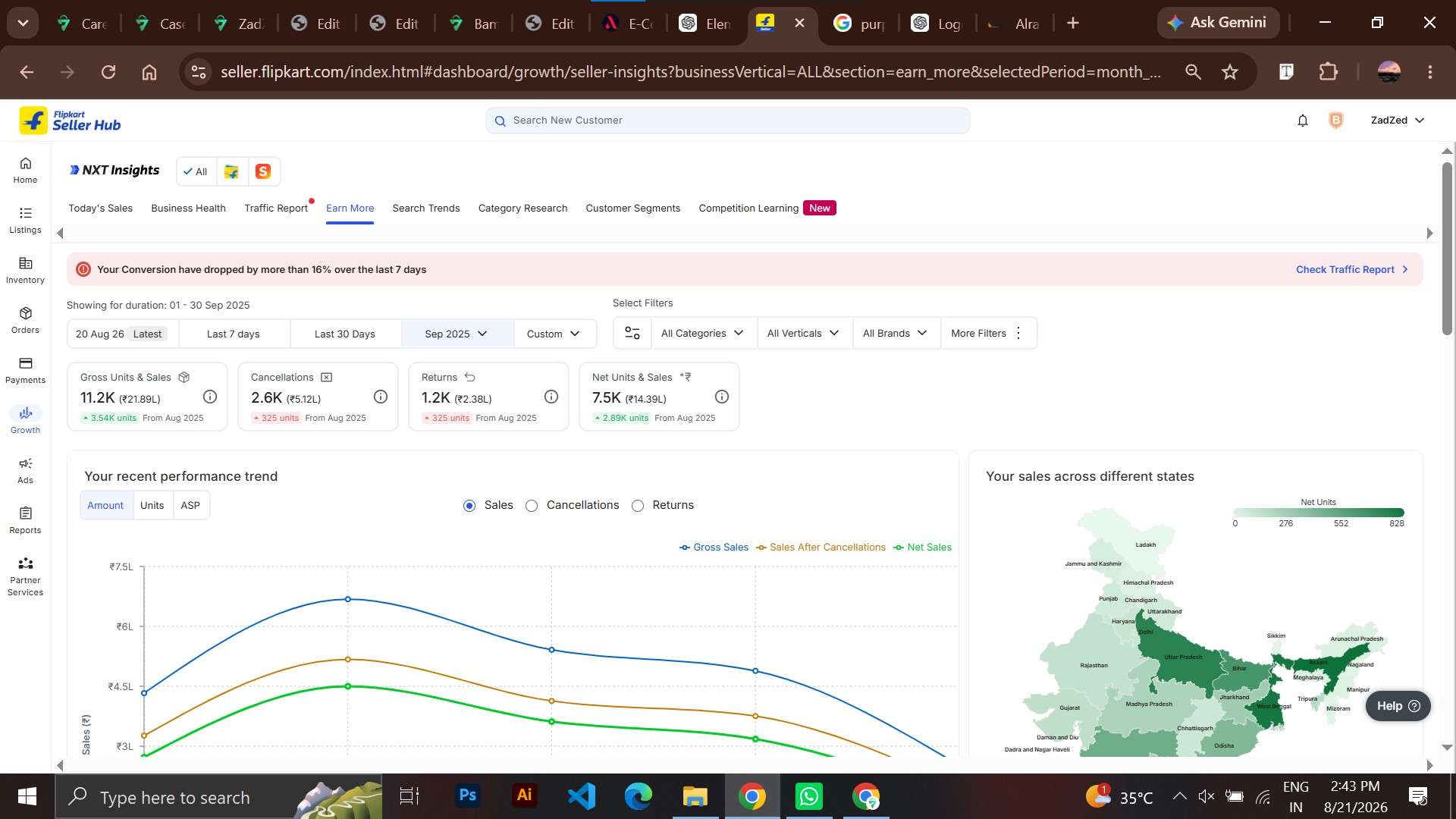Viewport: 1456px width, 819px height.
Task: Open Visual Studio Code from the taskbar
Action: pyautogui.click(x=582, y=796)
